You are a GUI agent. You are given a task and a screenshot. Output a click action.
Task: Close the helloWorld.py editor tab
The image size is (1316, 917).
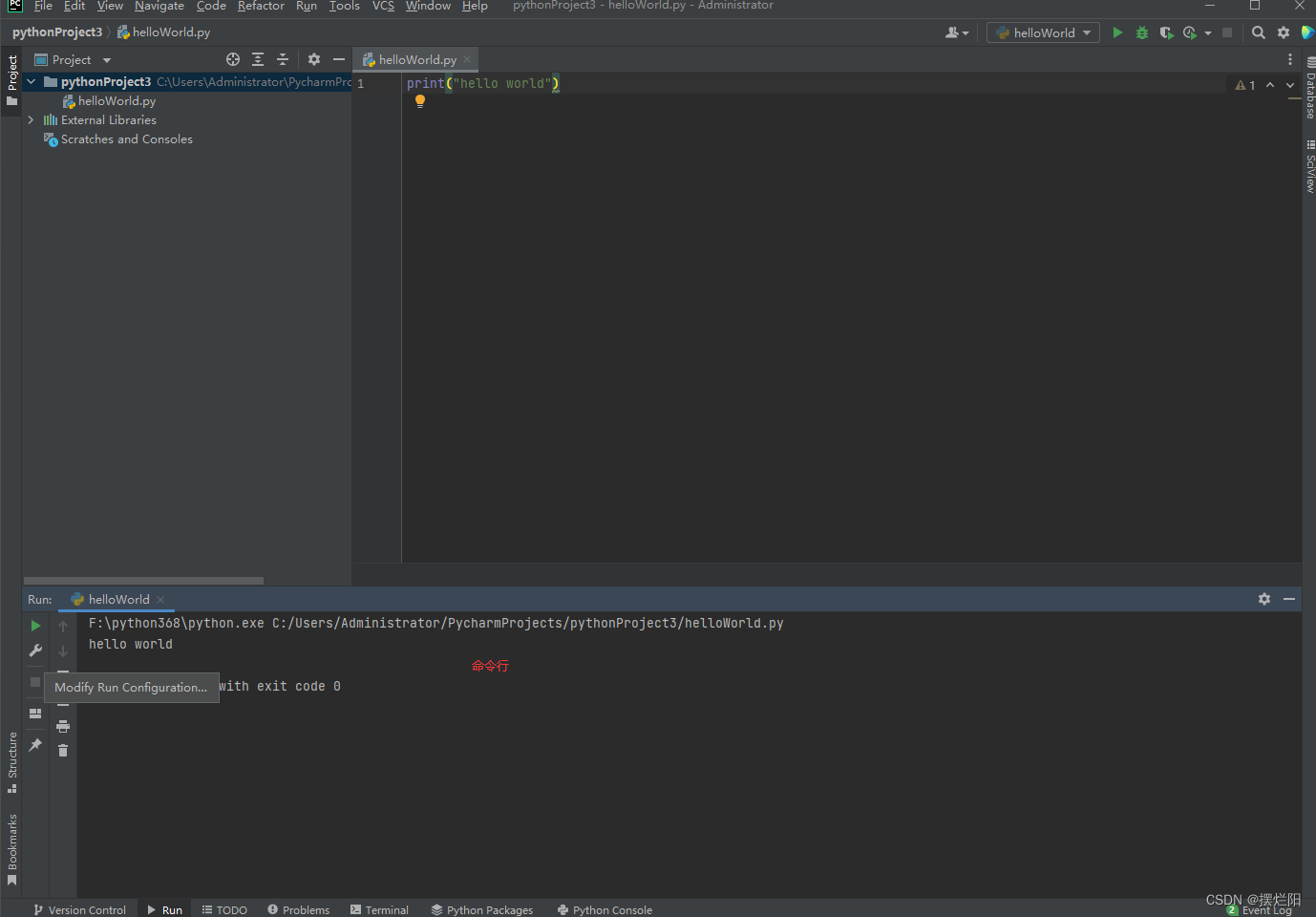467,59
